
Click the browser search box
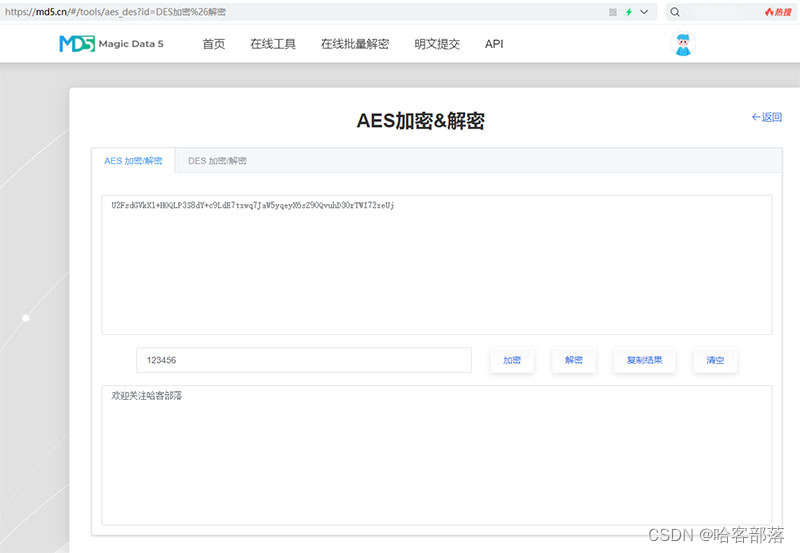point(731,12)
